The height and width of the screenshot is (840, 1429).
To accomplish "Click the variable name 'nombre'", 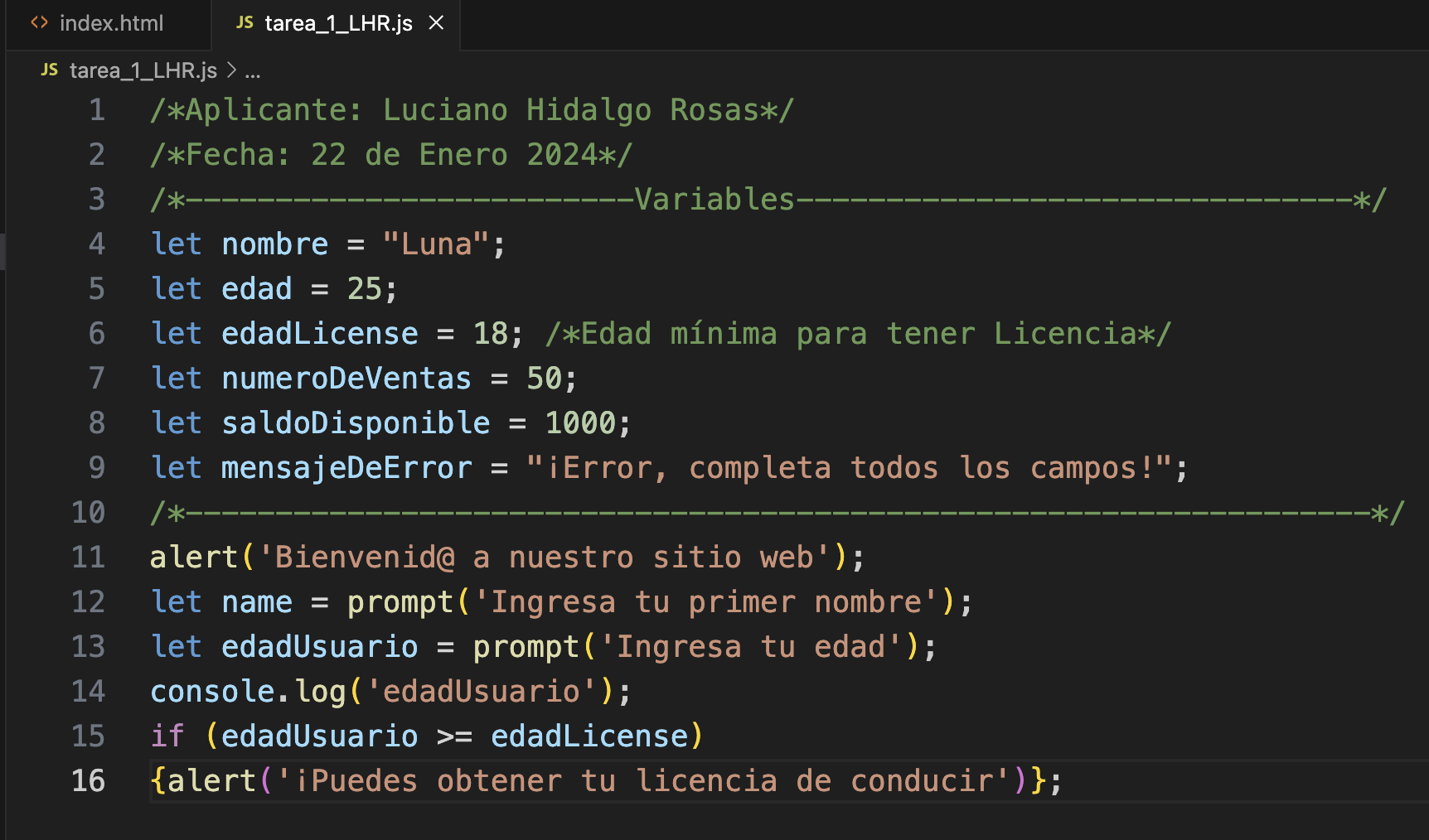I will click(x=275, y=244).
